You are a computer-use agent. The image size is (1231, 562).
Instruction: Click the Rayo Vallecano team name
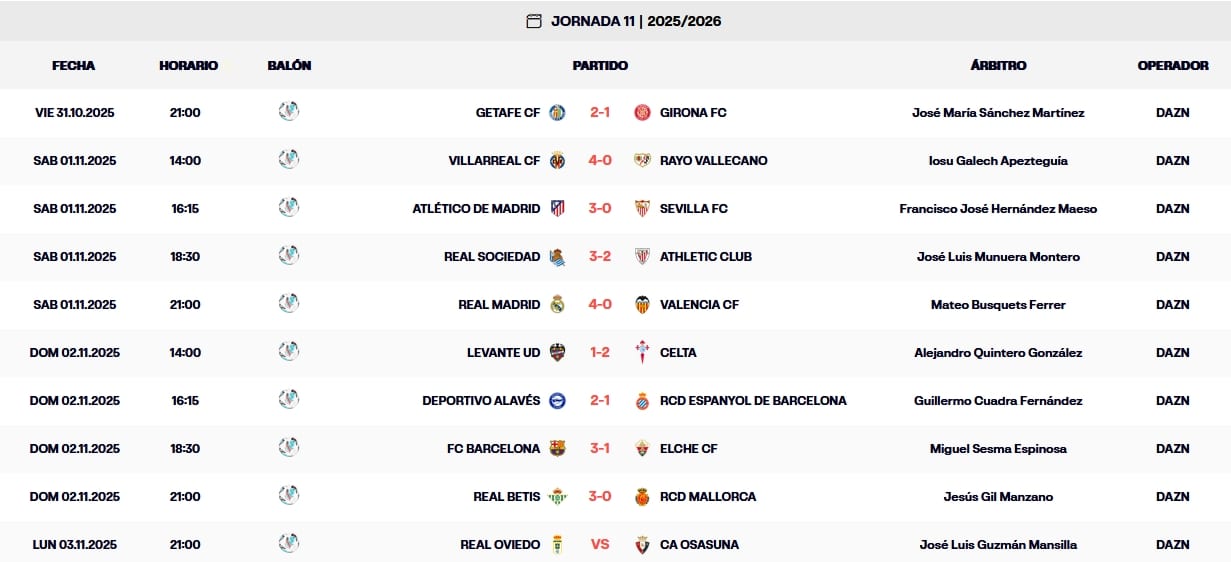tap(714, 161)
